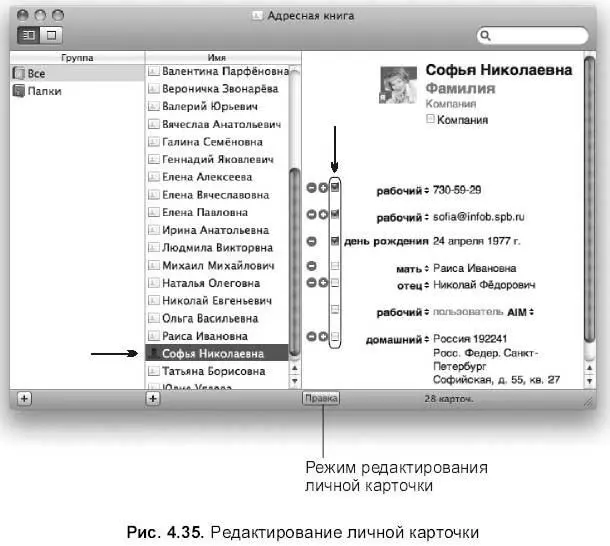Viewport: 610px width, 546px height.
Task: Select contact Вячеслав Анатольевич
Action: click(x=217, y=124)
